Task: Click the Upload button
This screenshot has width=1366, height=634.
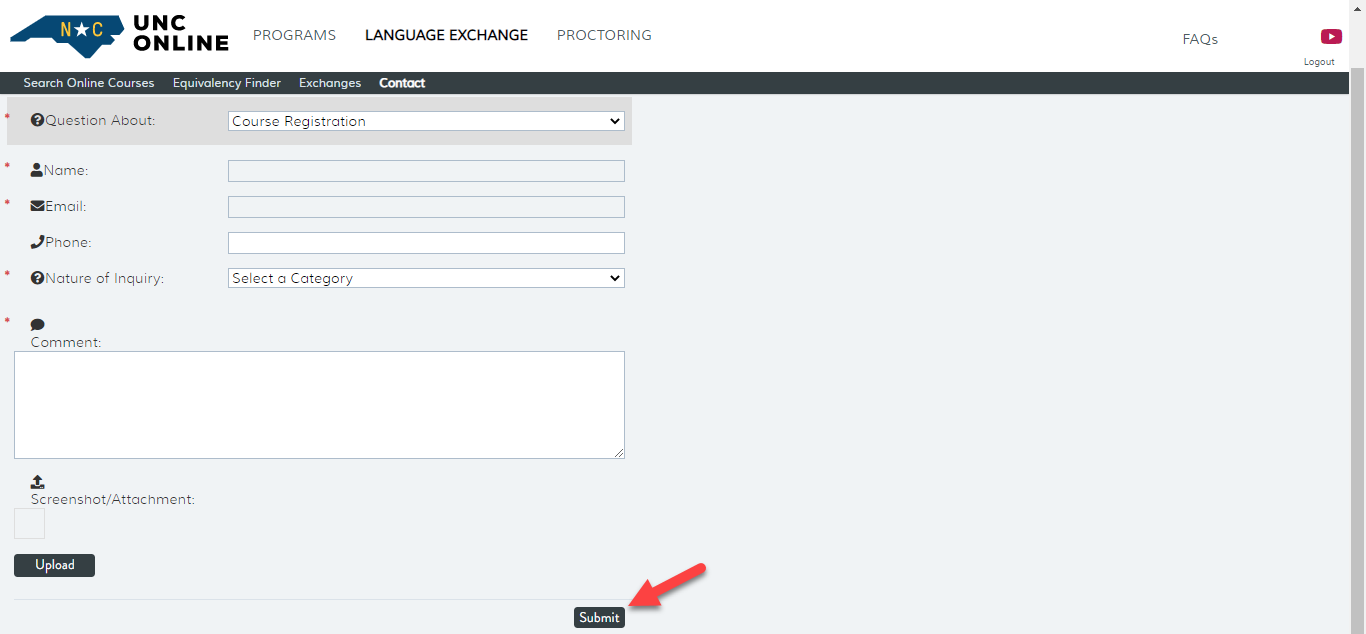Action: [54, 565]
